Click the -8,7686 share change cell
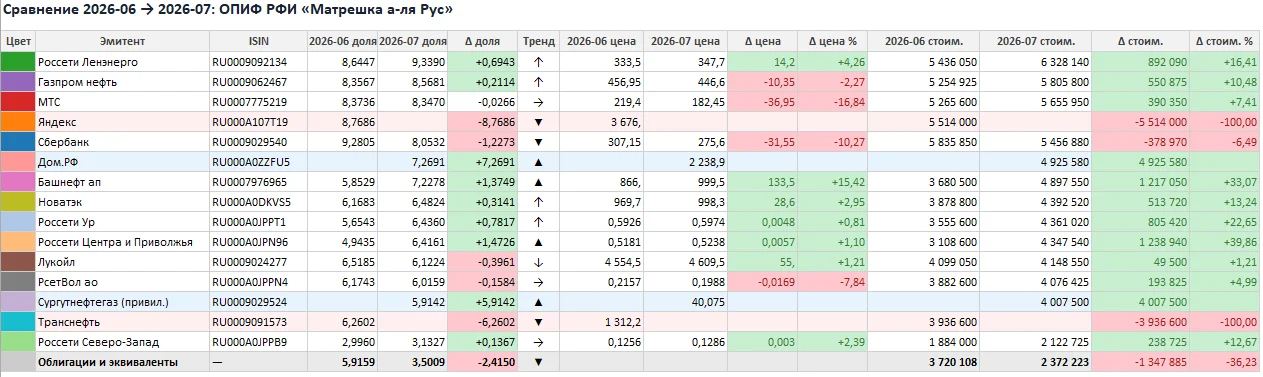Viewport: 1263px width, 377px height. pyautogui.click(x=483, y=121)
